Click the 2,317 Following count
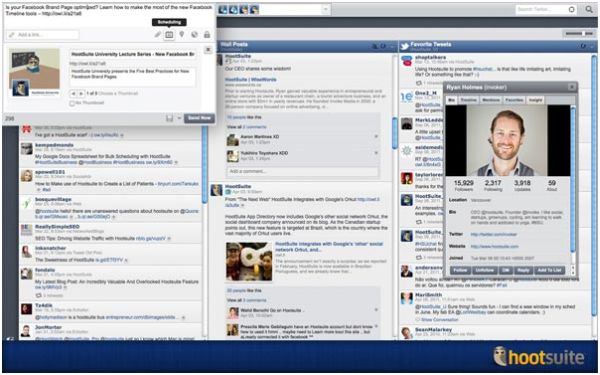The image size is (600, 375). tap(493, 186)
